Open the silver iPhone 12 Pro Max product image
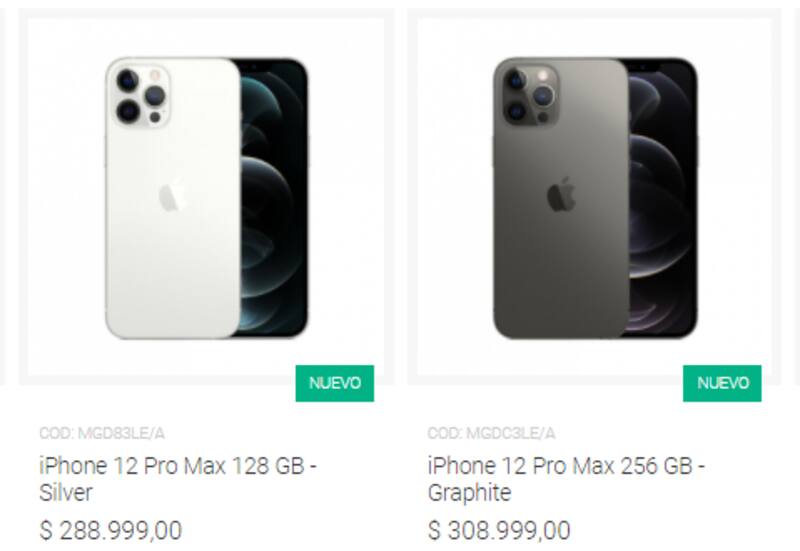This screenshot has width=800, height=551. tap(206, 198)
